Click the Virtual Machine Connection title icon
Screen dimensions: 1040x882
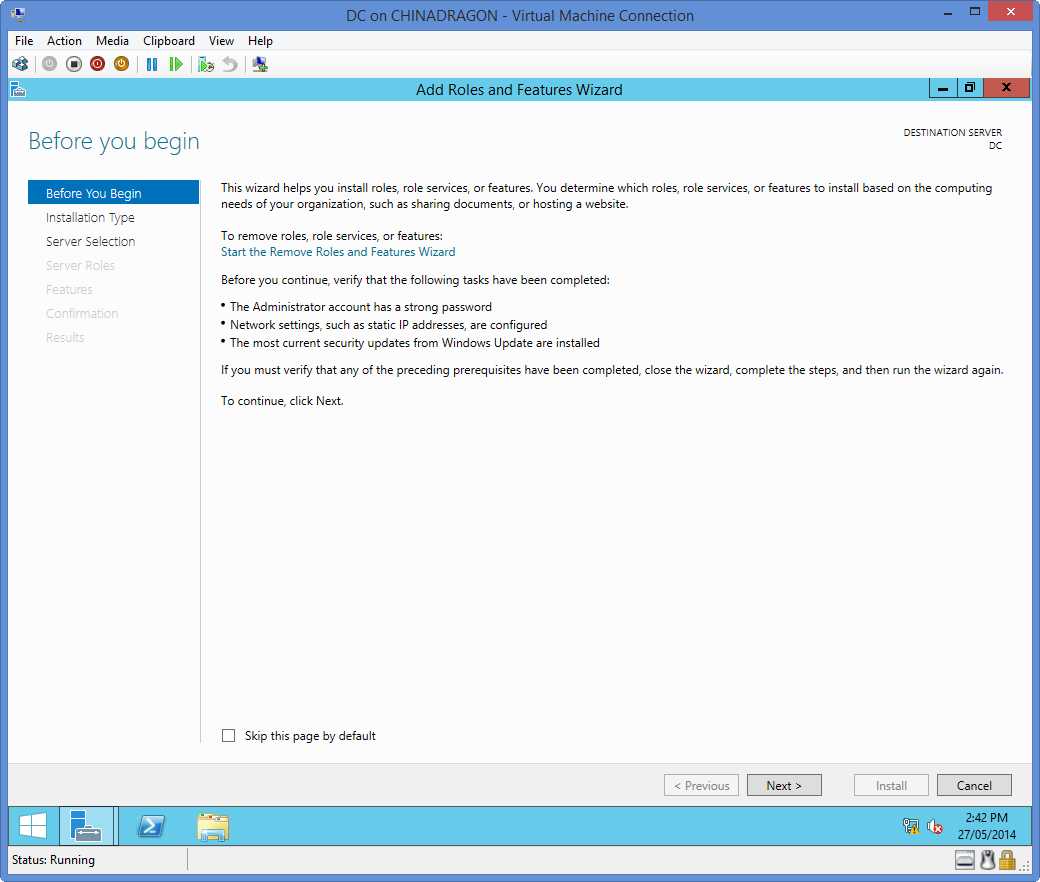tap(18, 15)
